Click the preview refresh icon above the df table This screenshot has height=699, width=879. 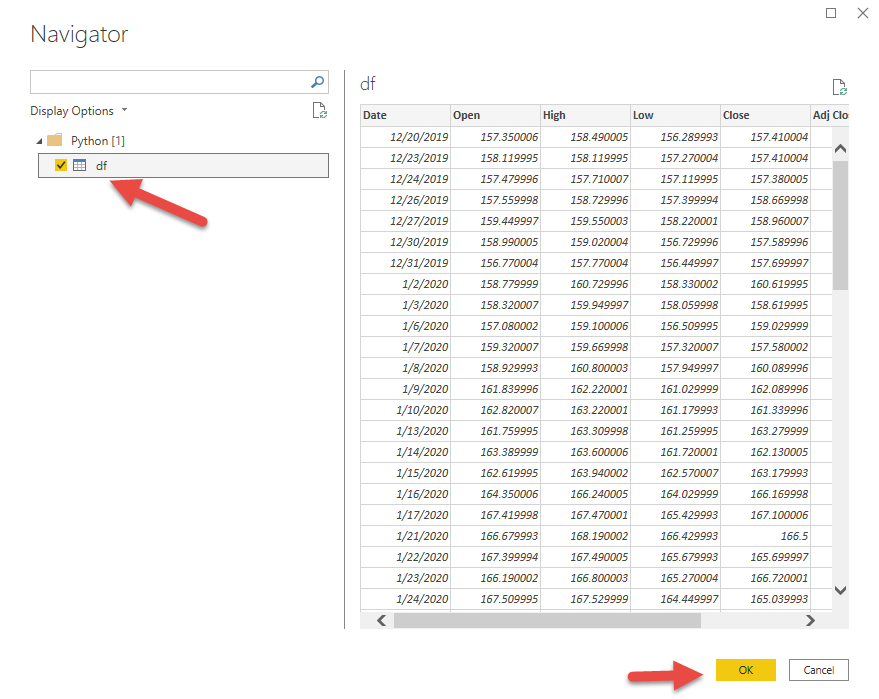pyautogui.click(x=839, y=87)
